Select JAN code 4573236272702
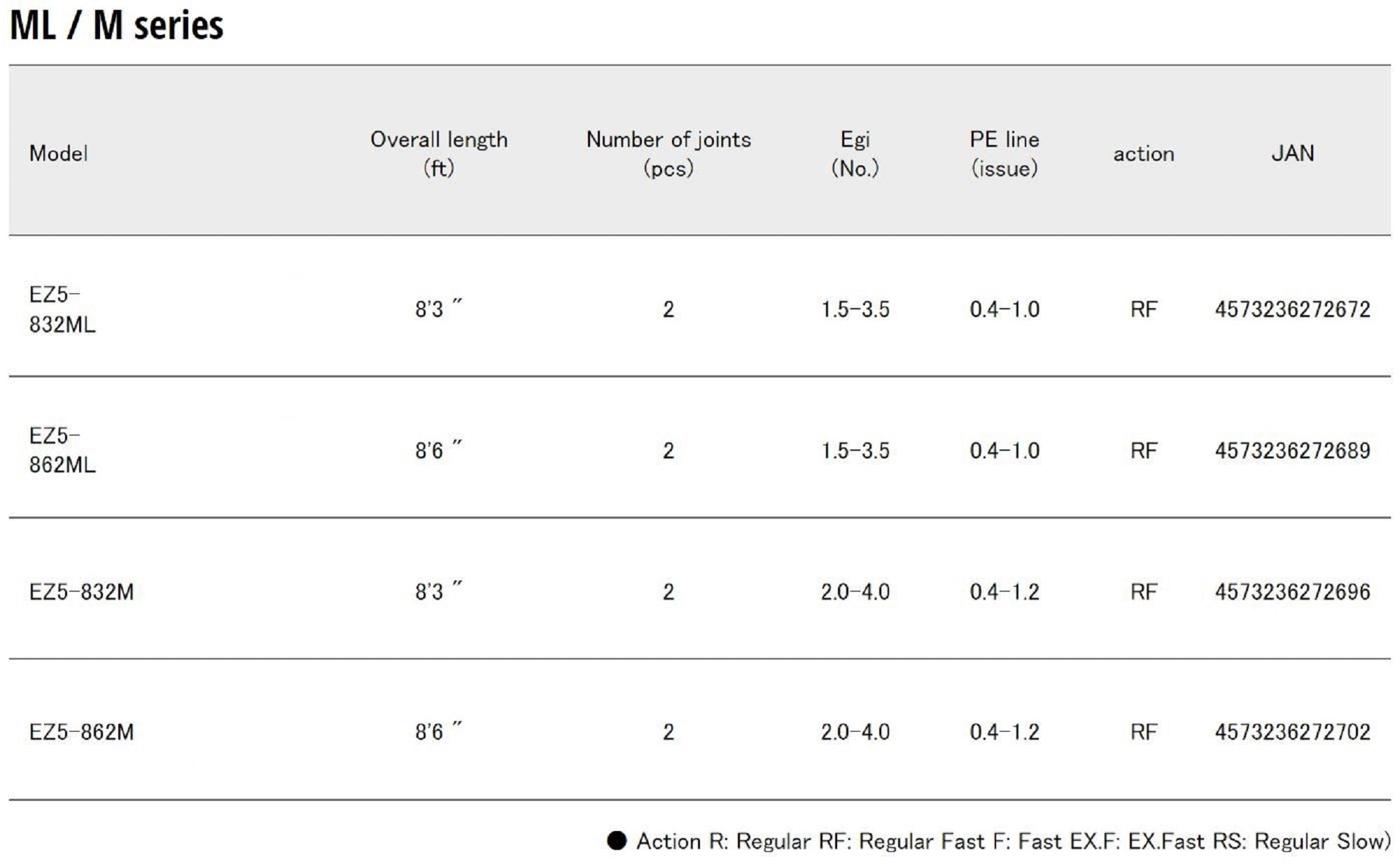This screenshot has height=866, width=1400. point(1292,732)
